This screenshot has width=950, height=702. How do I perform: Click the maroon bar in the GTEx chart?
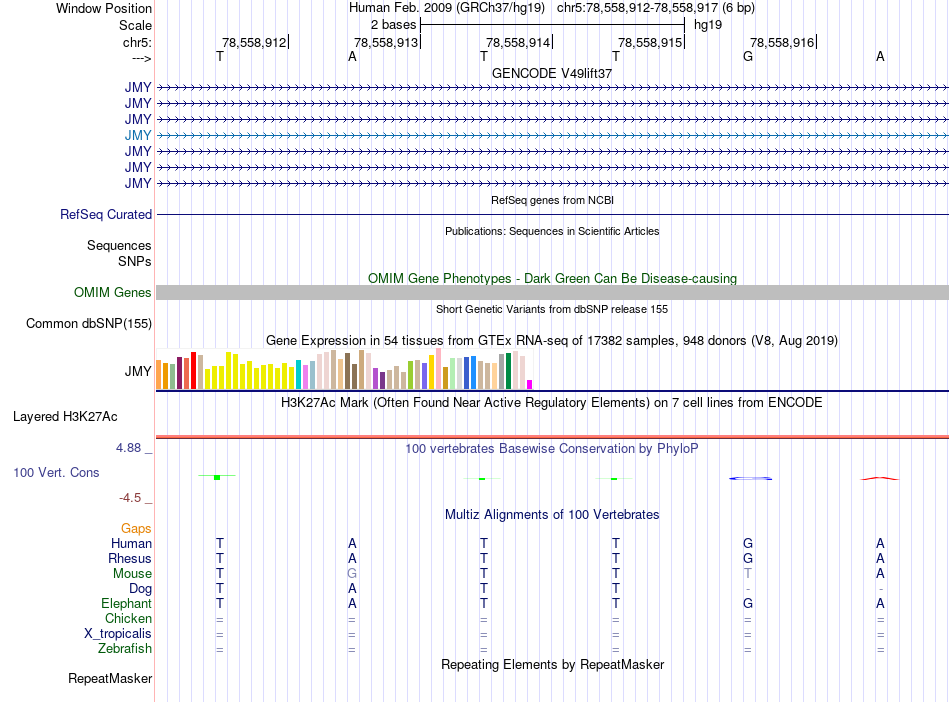click(179, 373)
